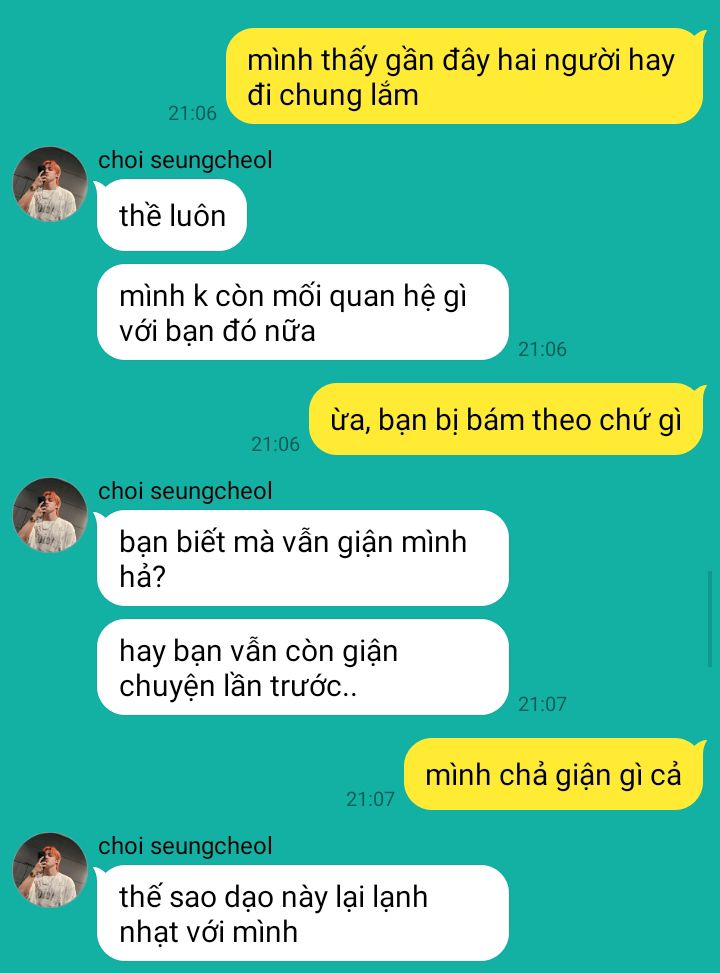Tap 21:07 timestamp after 'chuyện lần trước..'

pyautogui.click(x=542, y=704)
